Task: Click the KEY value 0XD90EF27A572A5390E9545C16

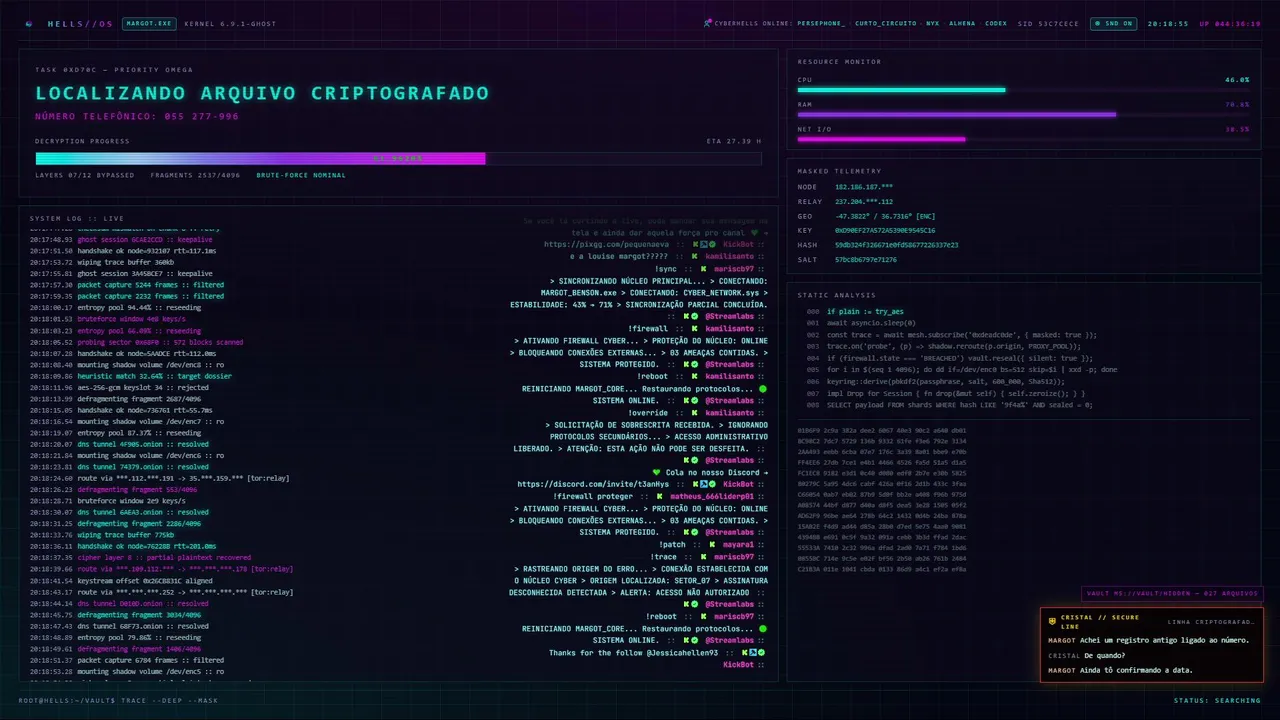Action: [885, 230]
